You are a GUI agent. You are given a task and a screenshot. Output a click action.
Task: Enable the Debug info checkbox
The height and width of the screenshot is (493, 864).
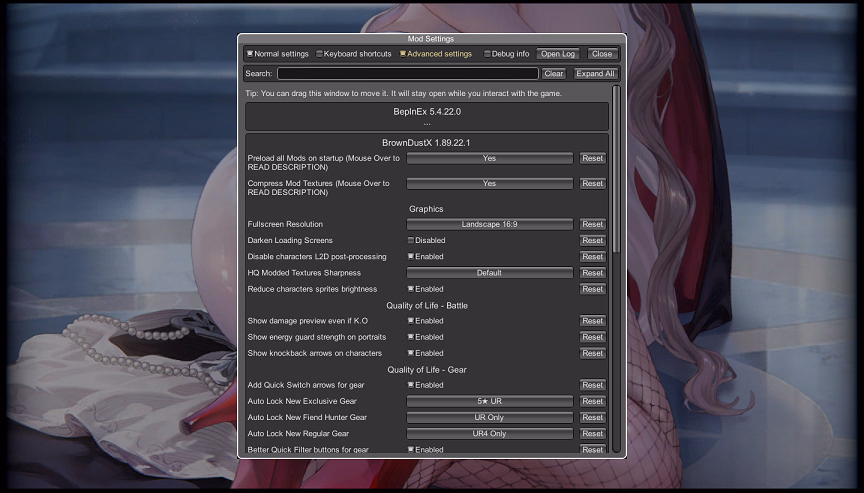[x=488, y=54]
